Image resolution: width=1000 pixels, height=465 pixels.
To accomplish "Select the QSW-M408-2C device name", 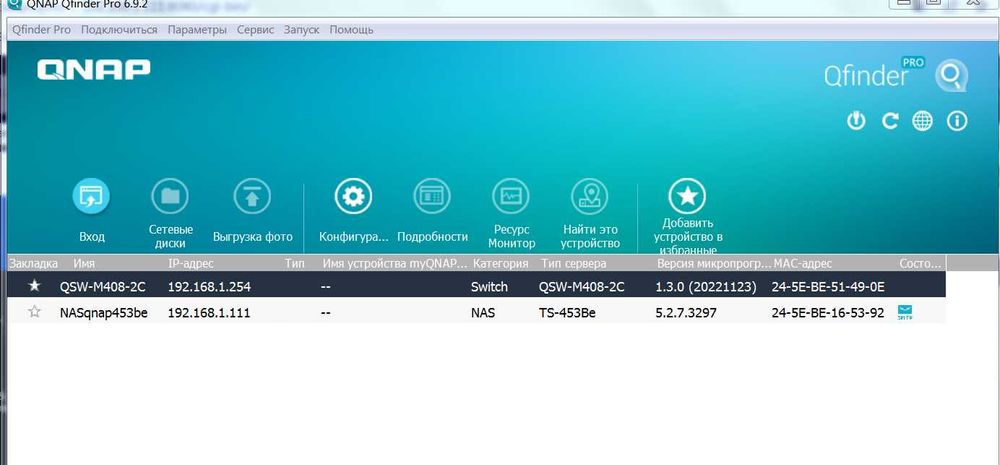I will [103, 287].
